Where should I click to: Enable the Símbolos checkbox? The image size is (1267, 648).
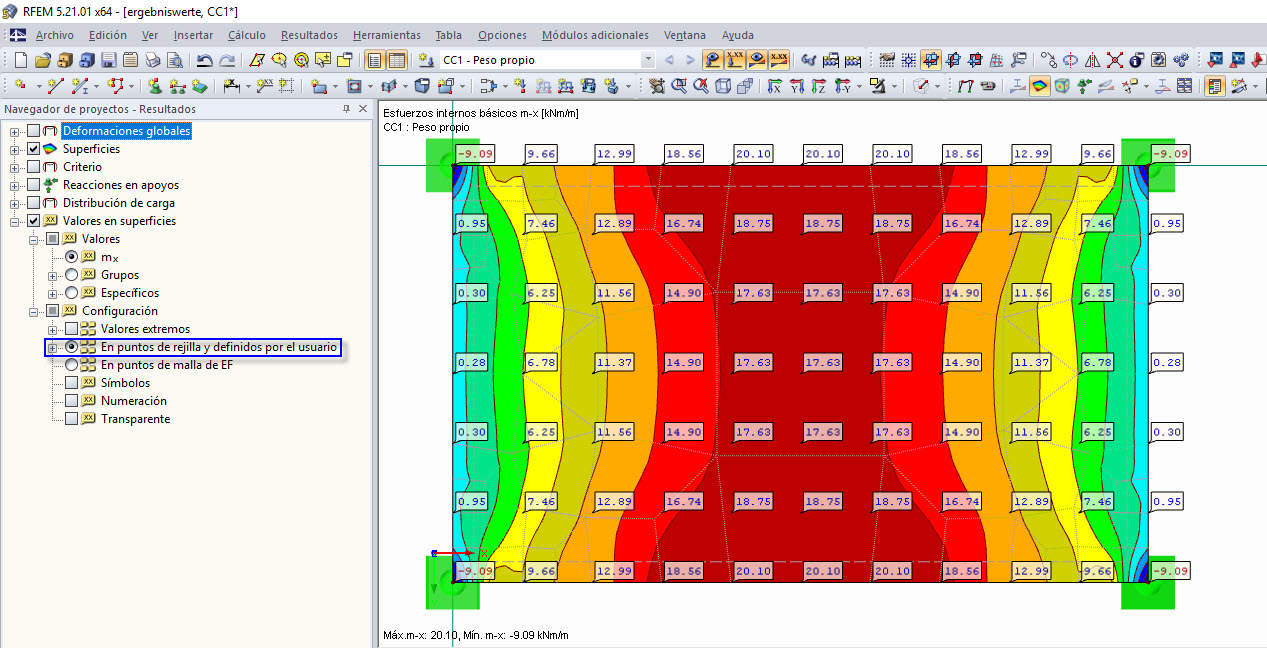71,383
